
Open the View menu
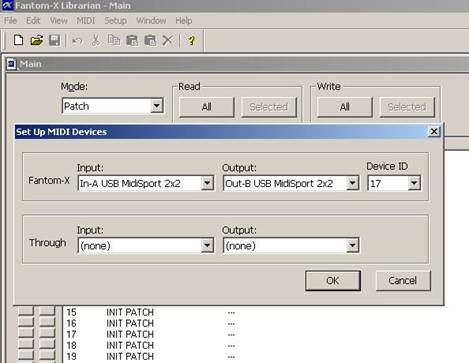click(59, 21)
